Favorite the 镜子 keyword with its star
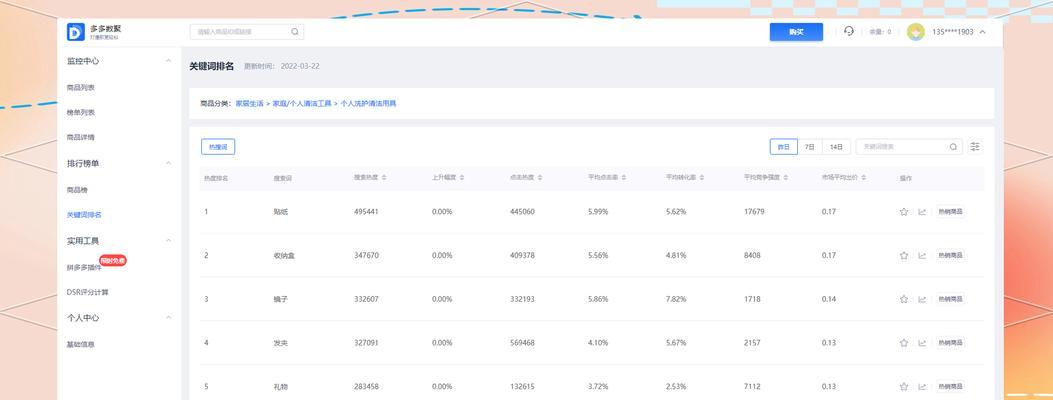 click(x=904, y=299)
